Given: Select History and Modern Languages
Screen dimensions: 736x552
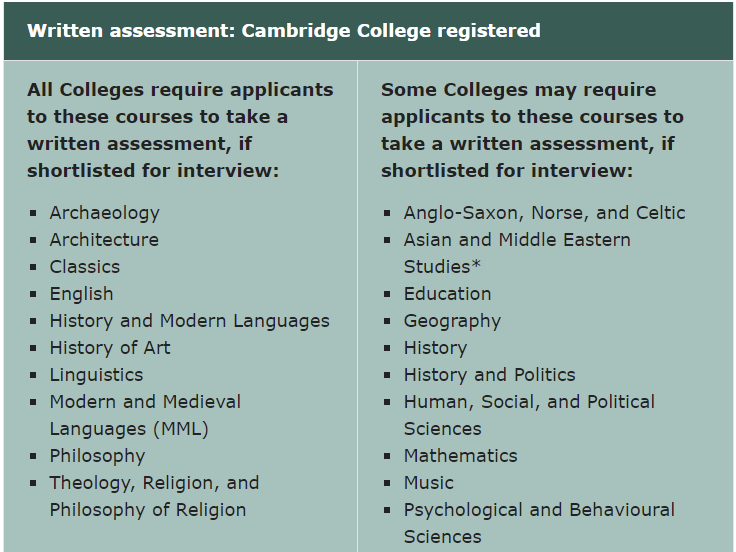Looking at the screenshot, I should 190,321.
